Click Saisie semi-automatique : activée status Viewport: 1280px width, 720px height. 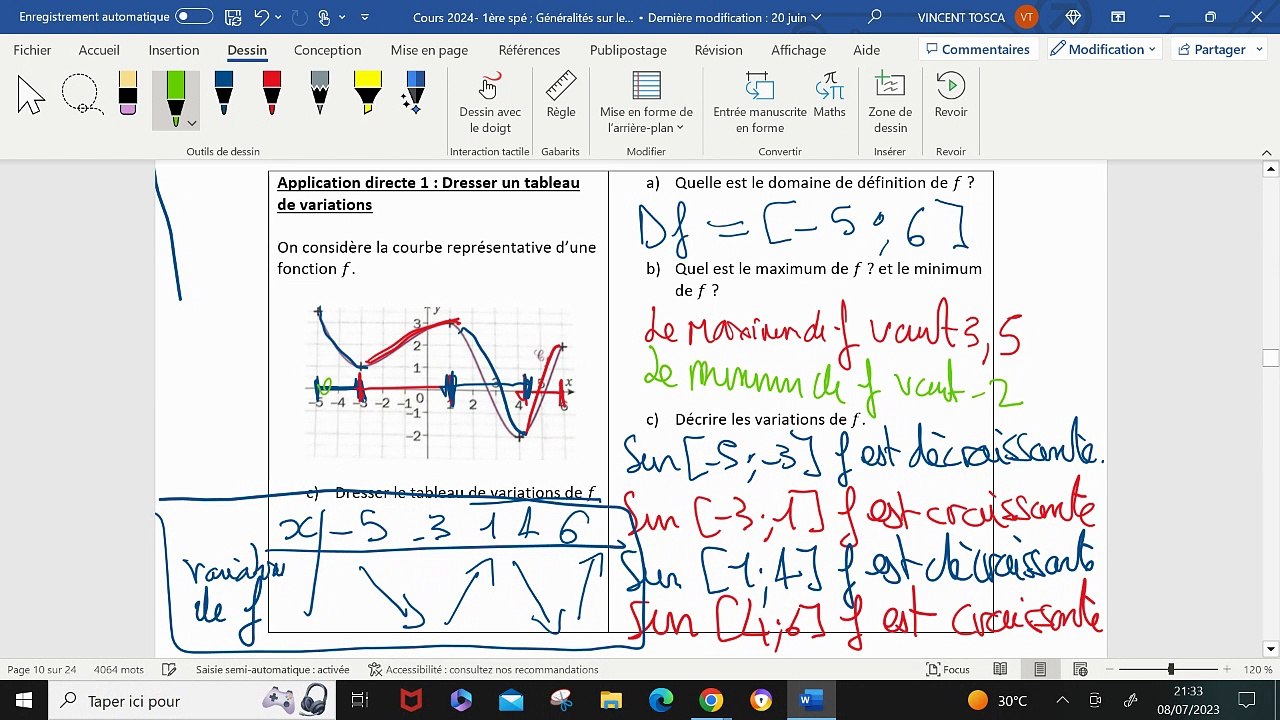click(273, 670)
